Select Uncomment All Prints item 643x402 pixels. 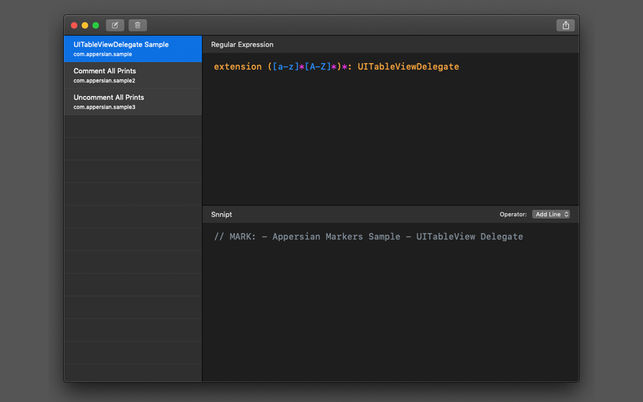pos(133,102)
